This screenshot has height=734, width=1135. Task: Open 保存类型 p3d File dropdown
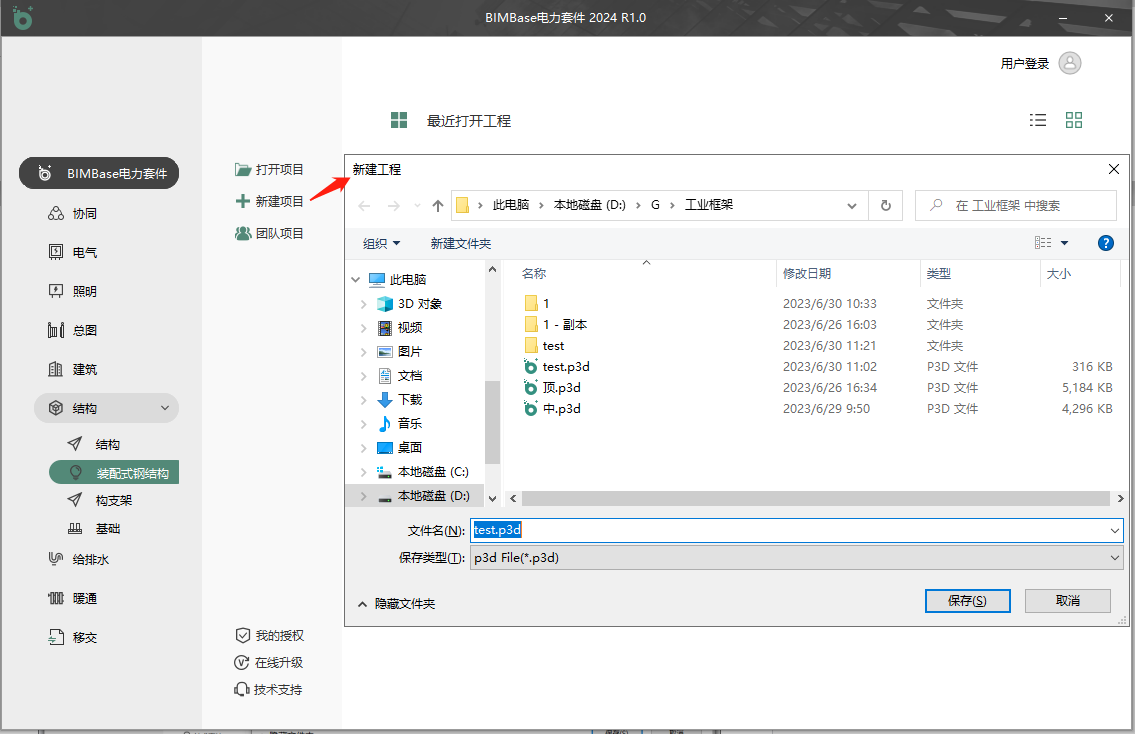[x=796, y=557]
